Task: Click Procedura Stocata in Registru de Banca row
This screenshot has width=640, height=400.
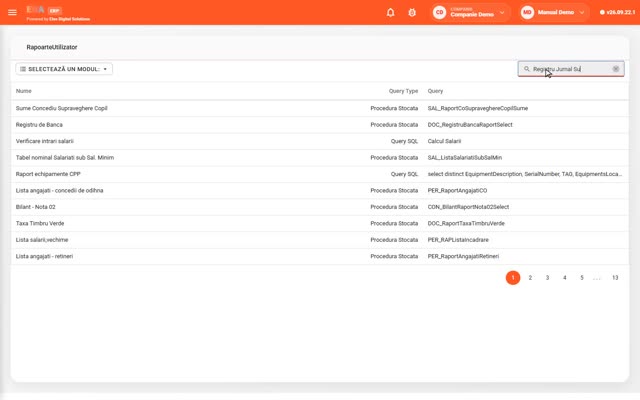Action: point(394,124)
